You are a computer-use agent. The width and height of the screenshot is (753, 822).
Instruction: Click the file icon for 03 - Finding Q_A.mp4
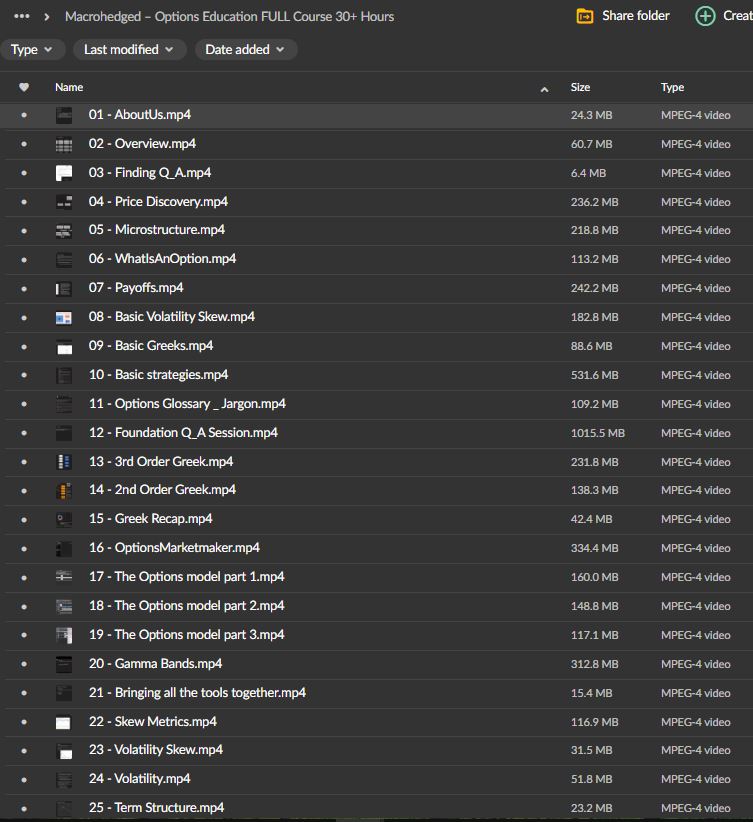(64, 173)
